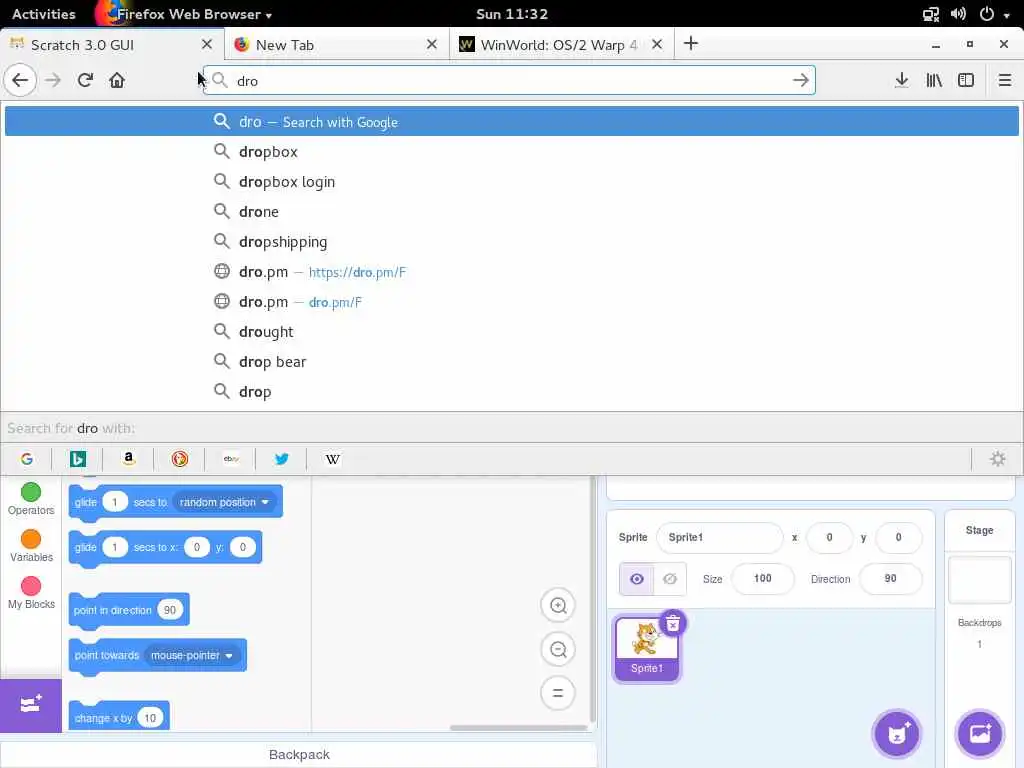Choose the 'drone' suggestion
Image resolution: width=1024 pixels, height=768 pixels.
[511, 212]
